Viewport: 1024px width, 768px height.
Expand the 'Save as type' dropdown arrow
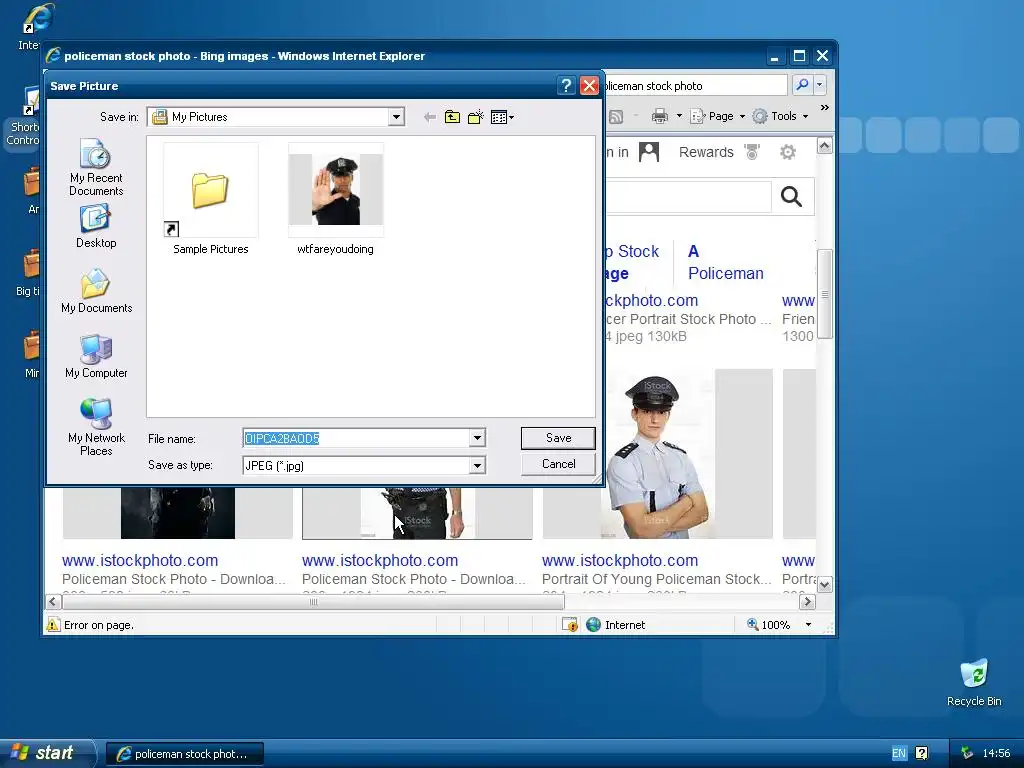(477, 466)
